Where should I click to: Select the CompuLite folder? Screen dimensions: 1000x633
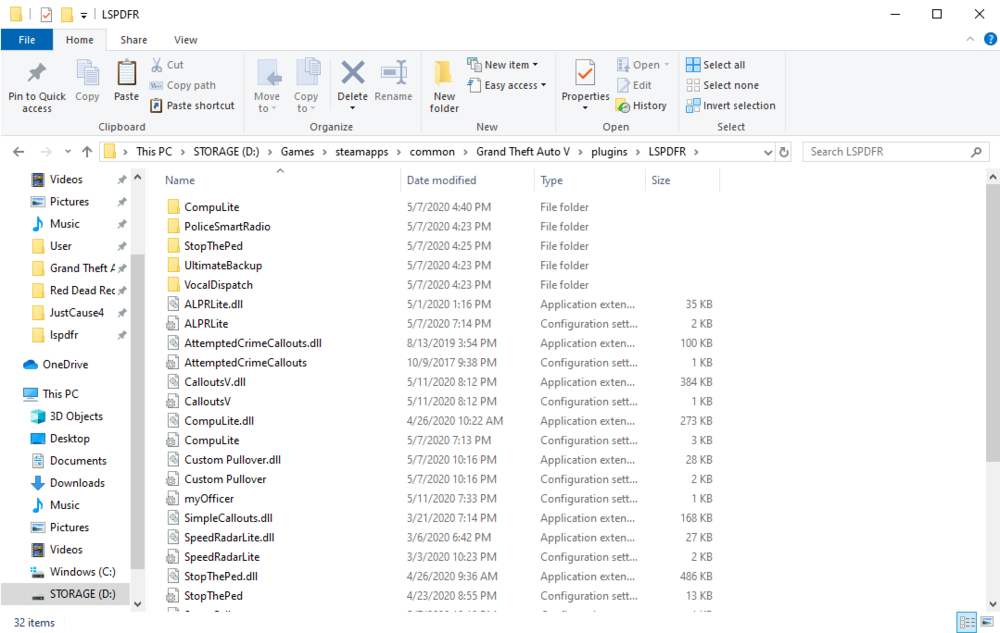coord(212,207)
